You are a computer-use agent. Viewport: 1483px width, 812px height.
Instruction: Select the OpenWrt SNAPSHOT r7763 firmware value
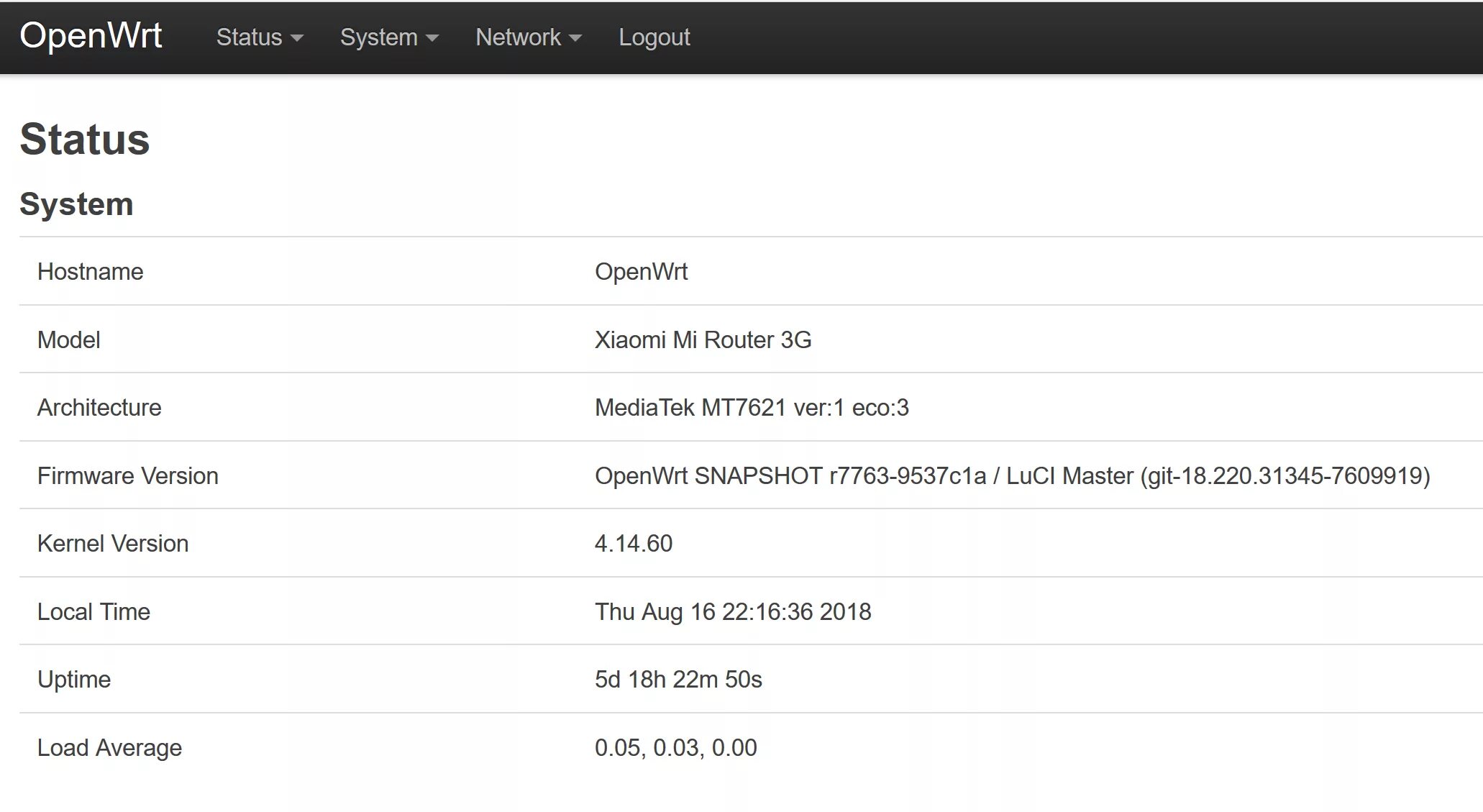[x=1013, y=475]
